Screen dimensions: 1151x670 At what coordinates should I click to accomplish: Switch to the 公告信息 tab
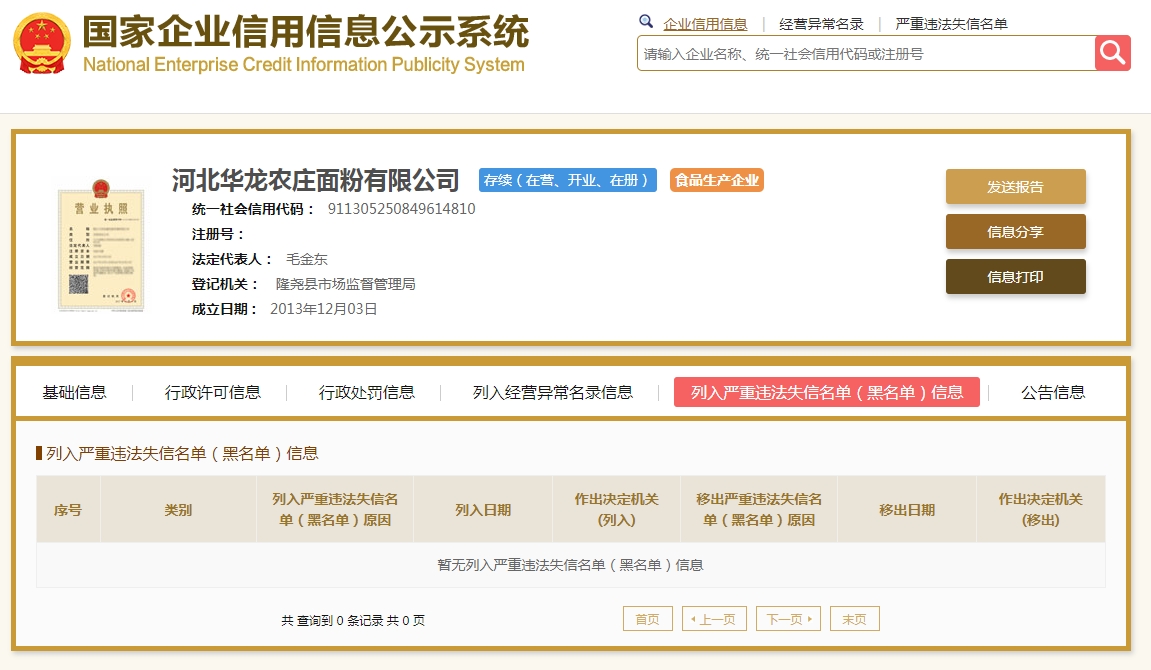[1053, 393]
